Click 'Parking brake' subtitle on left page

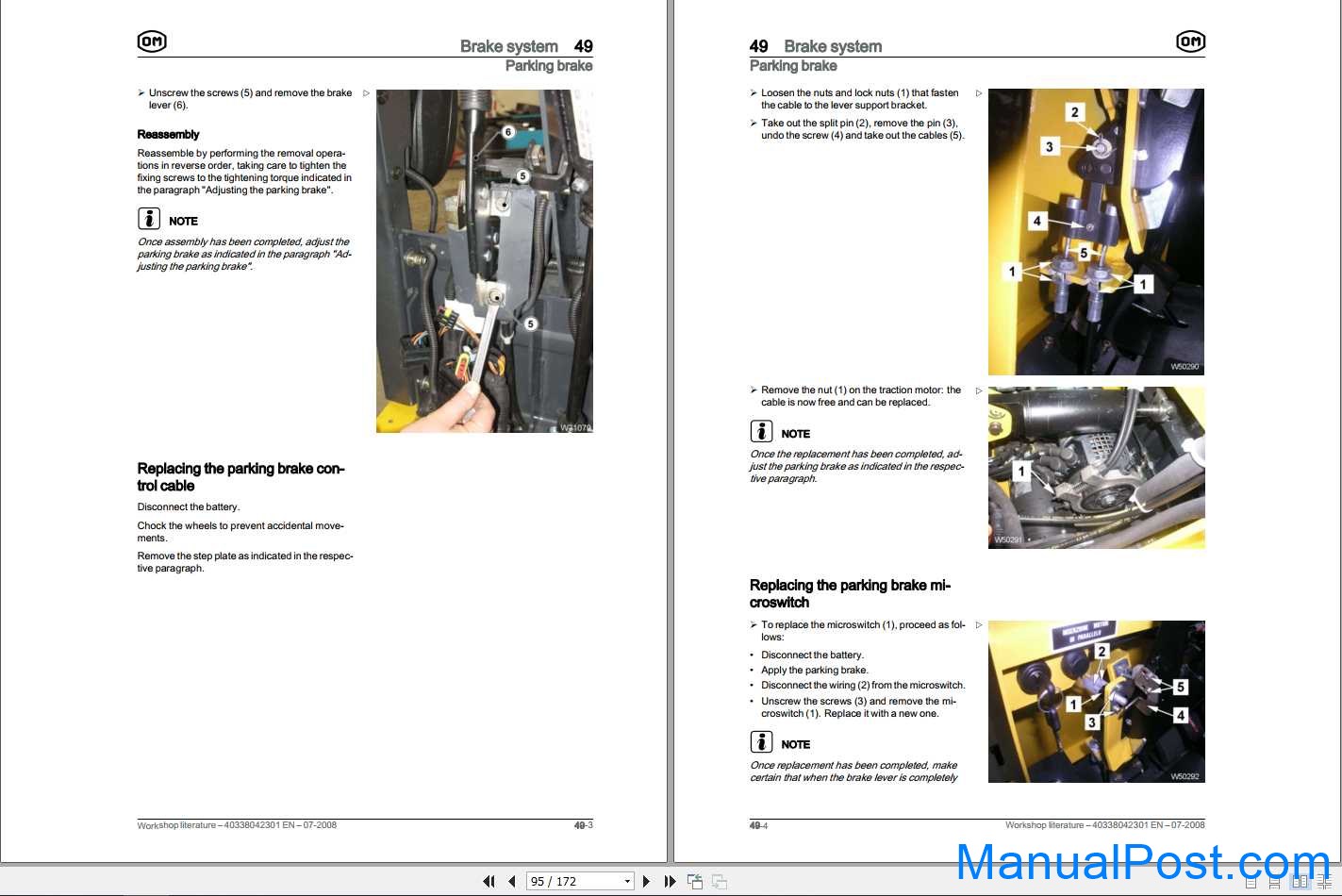click(x=549, y=66)
